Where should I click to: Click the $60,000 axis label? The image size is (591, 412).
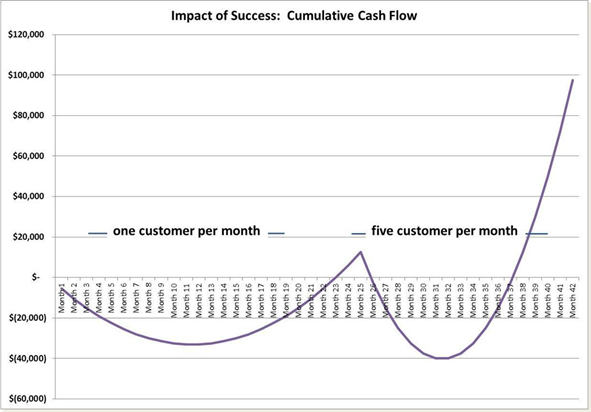28,156
